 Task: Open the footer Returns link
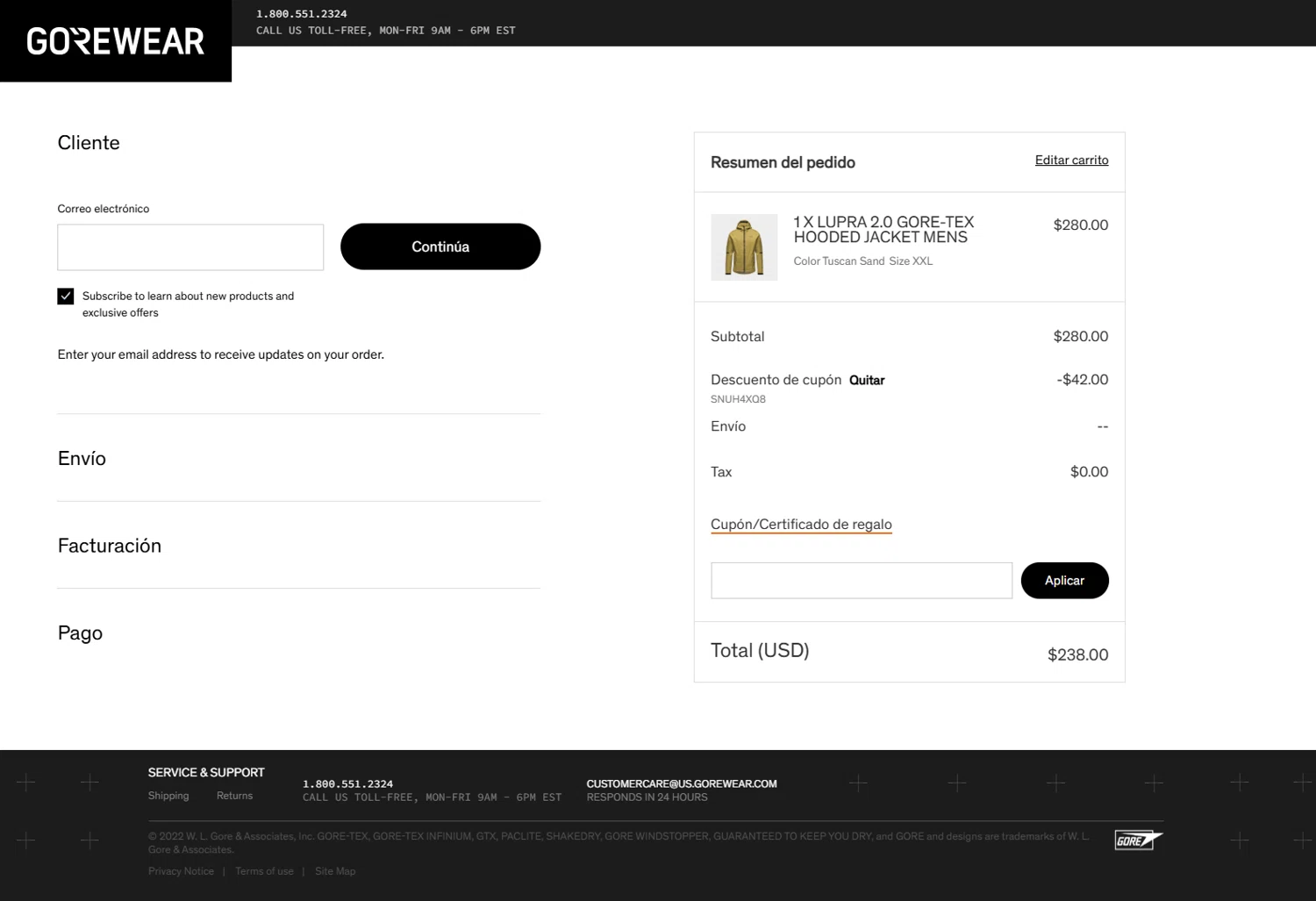tap(234, 796)
